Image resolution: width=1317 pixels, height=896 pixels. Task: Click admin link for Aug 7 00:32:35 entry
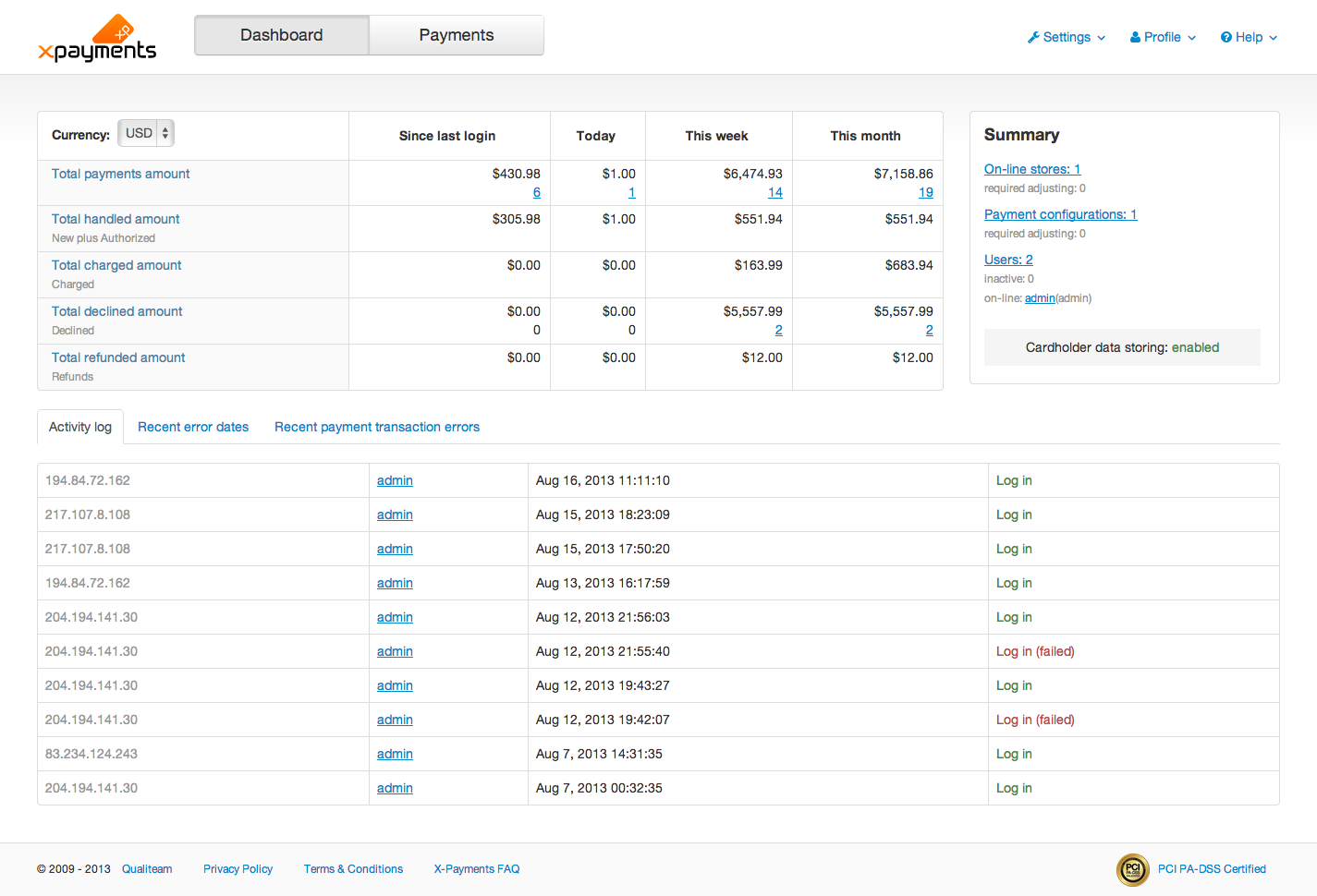(395, 788)
